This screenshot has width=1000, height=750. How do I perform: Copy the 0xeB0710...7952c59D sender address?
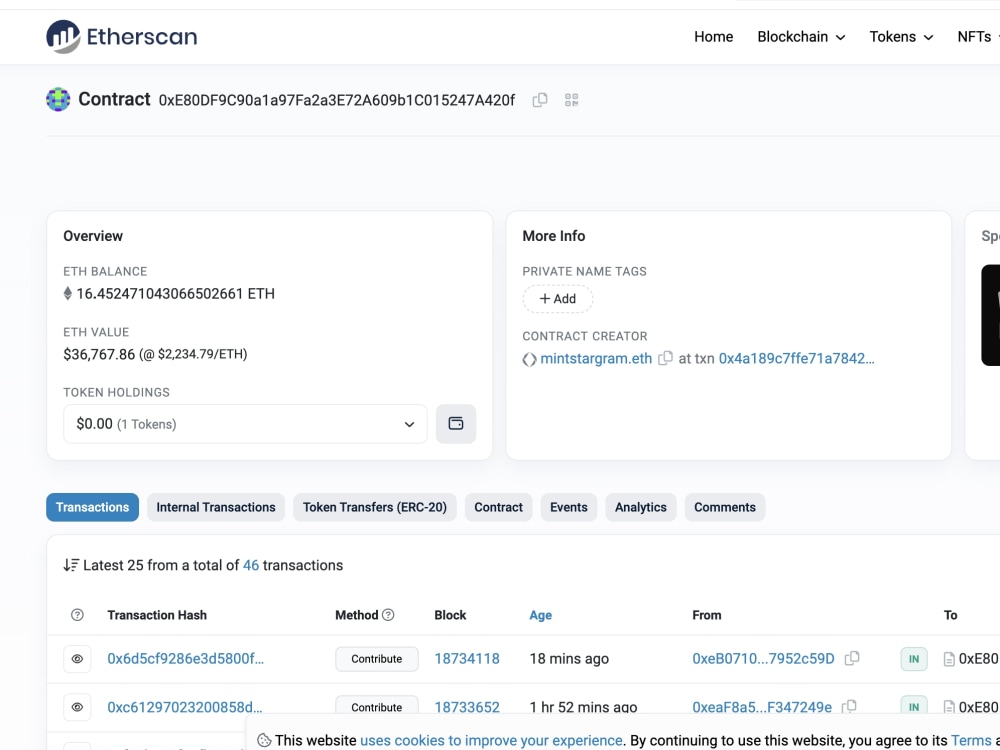point(852,658)
